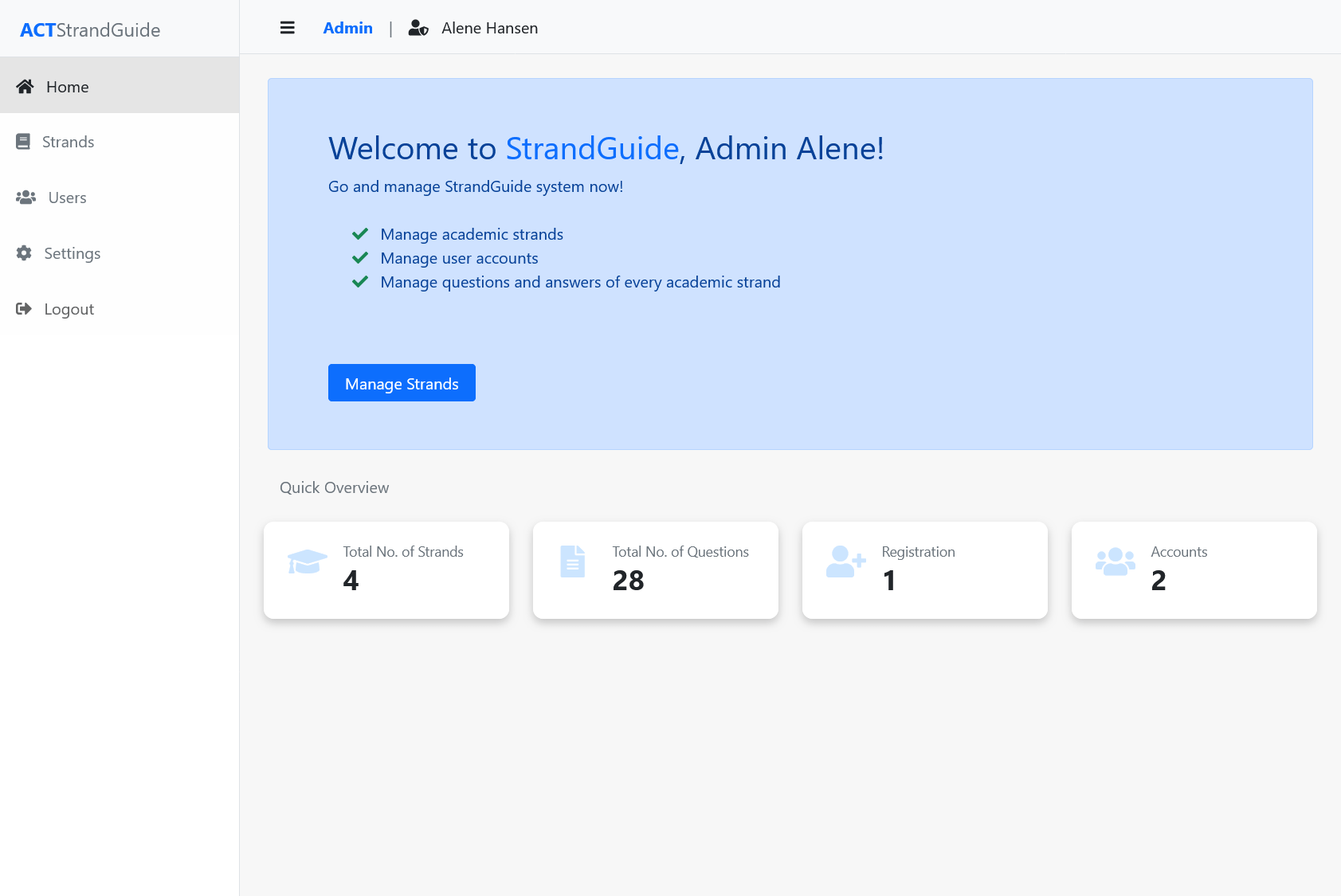1341x896 pixels.
Task: Click the Logout arrow icon
Action: click(x=24, y=308)
